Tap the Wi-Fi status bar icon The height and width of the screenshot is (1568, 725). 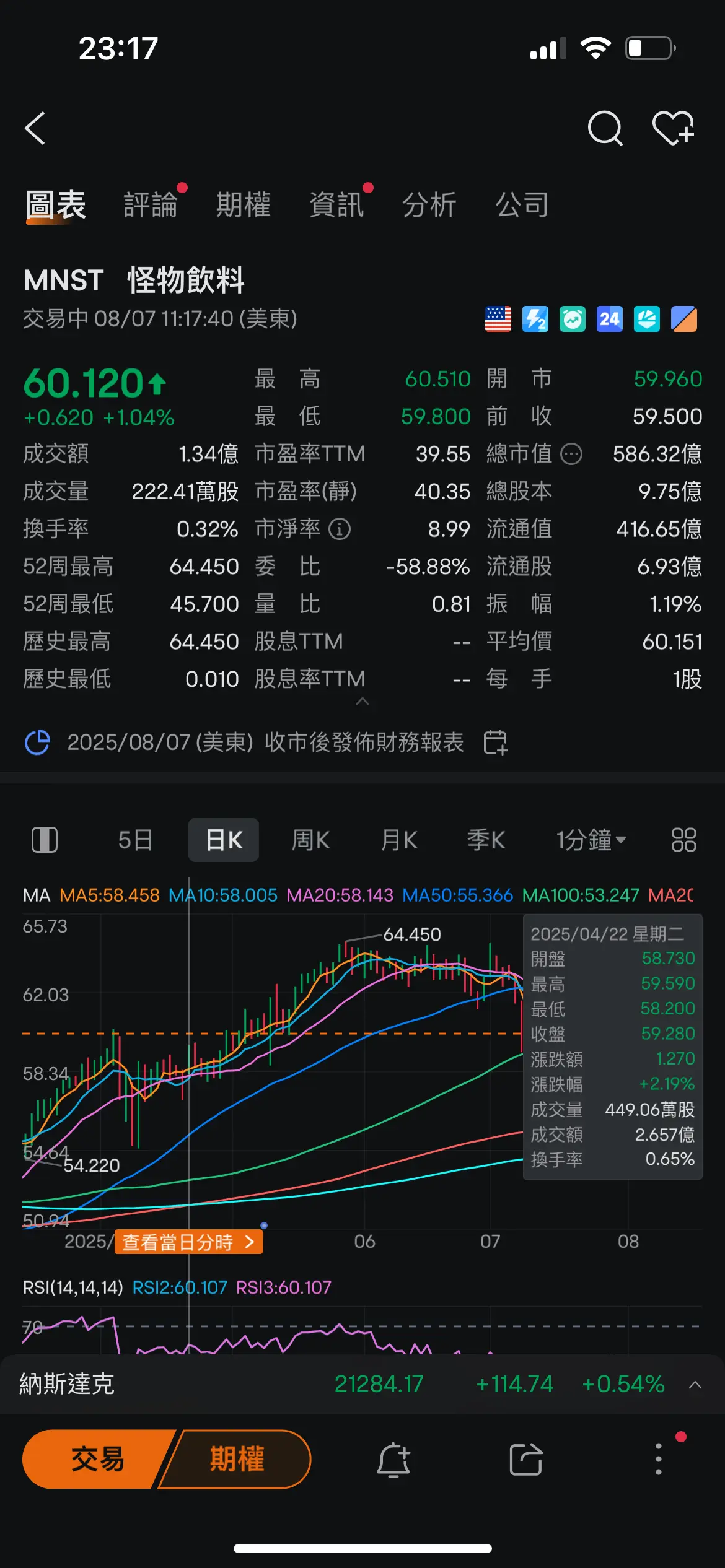click(595, 48)
